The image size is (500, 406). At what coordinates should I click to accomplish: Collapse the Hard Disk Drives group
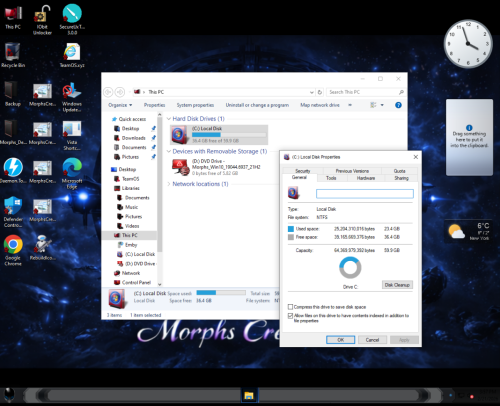pos(169,119)
